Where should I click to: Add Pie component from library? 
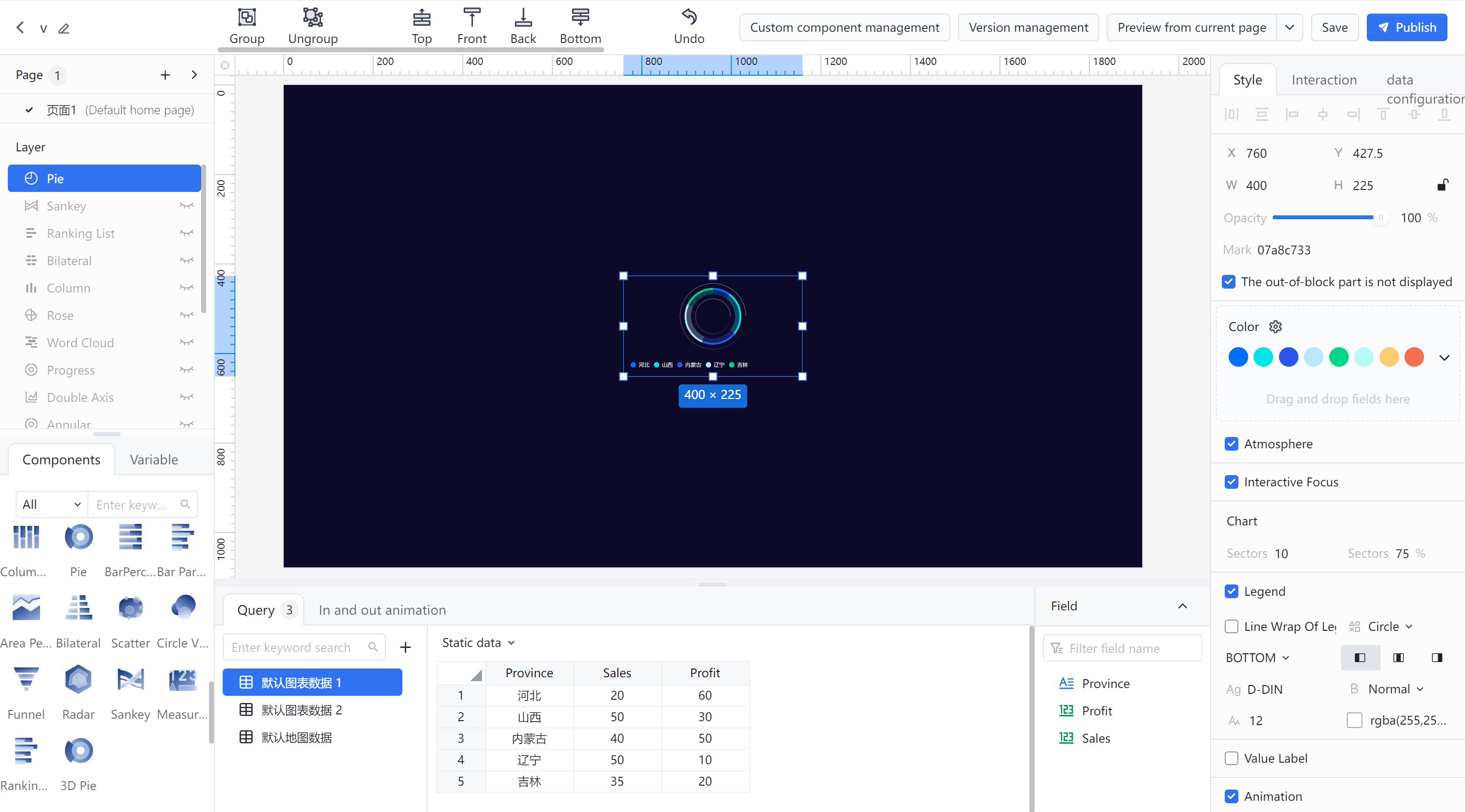pos(79,538)
